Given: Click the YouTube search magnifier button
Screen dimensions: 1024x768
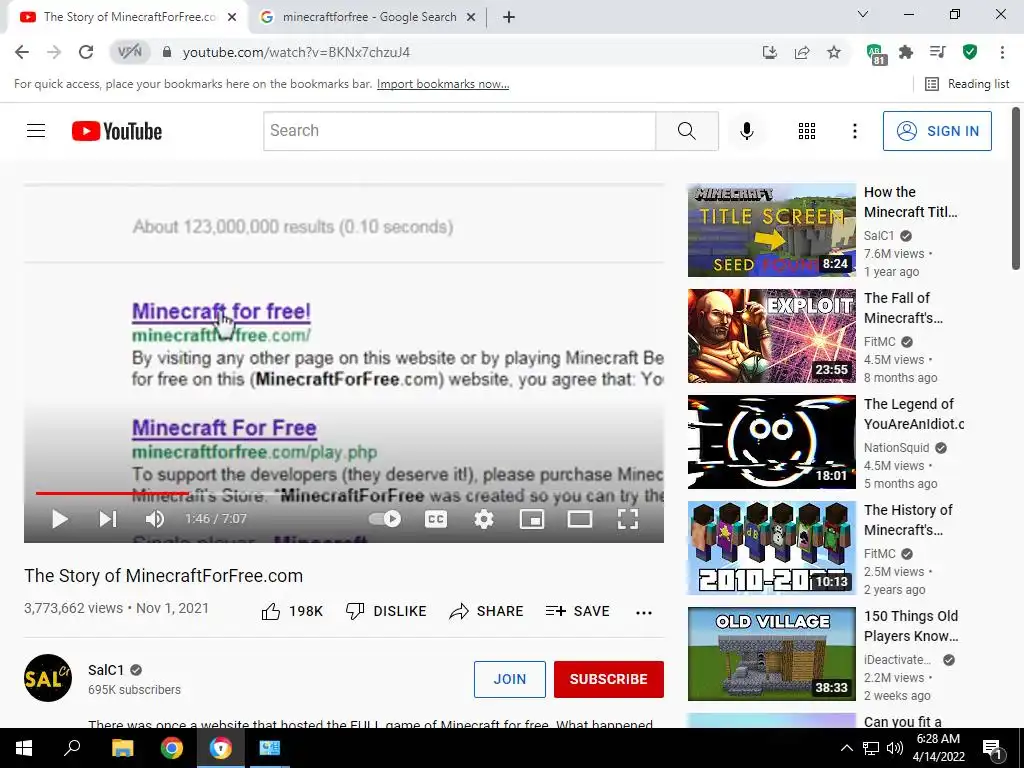Looking at the screenshot, I should coord(686,131).
